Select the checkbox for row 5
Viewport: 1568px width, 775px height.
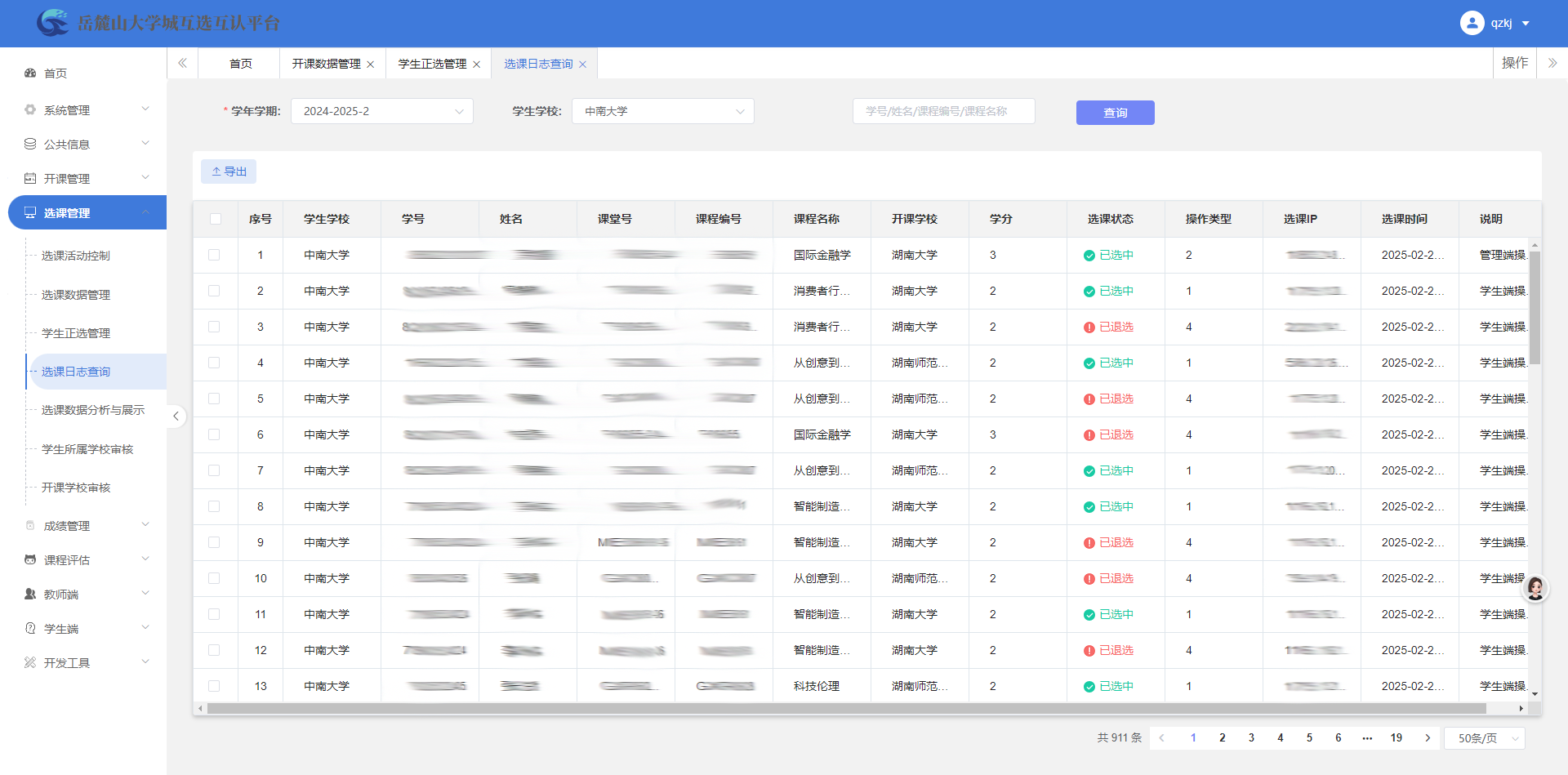[214, 399]
